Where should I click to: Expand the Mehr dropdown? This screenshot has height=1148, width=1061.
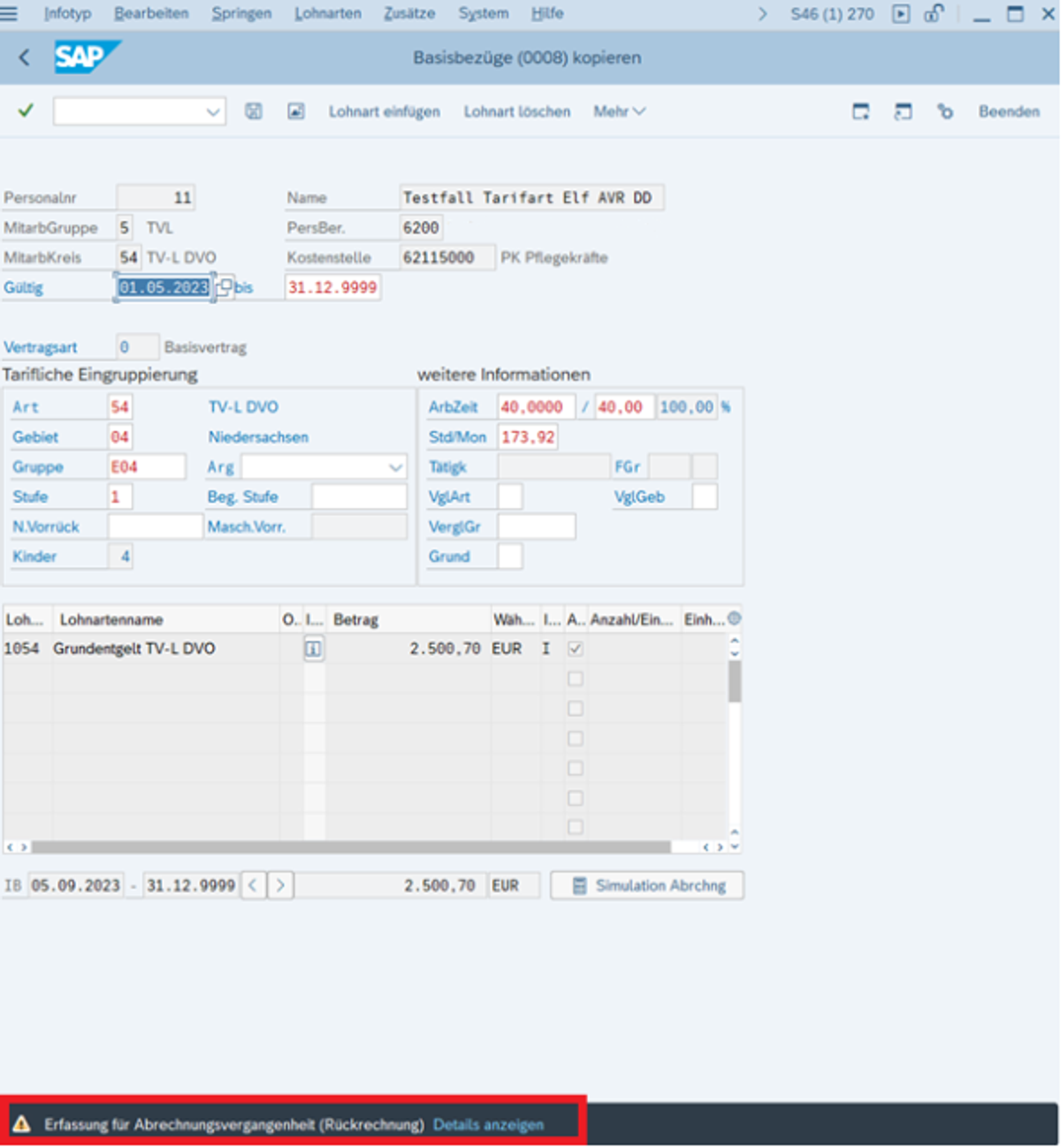(620, 111)
